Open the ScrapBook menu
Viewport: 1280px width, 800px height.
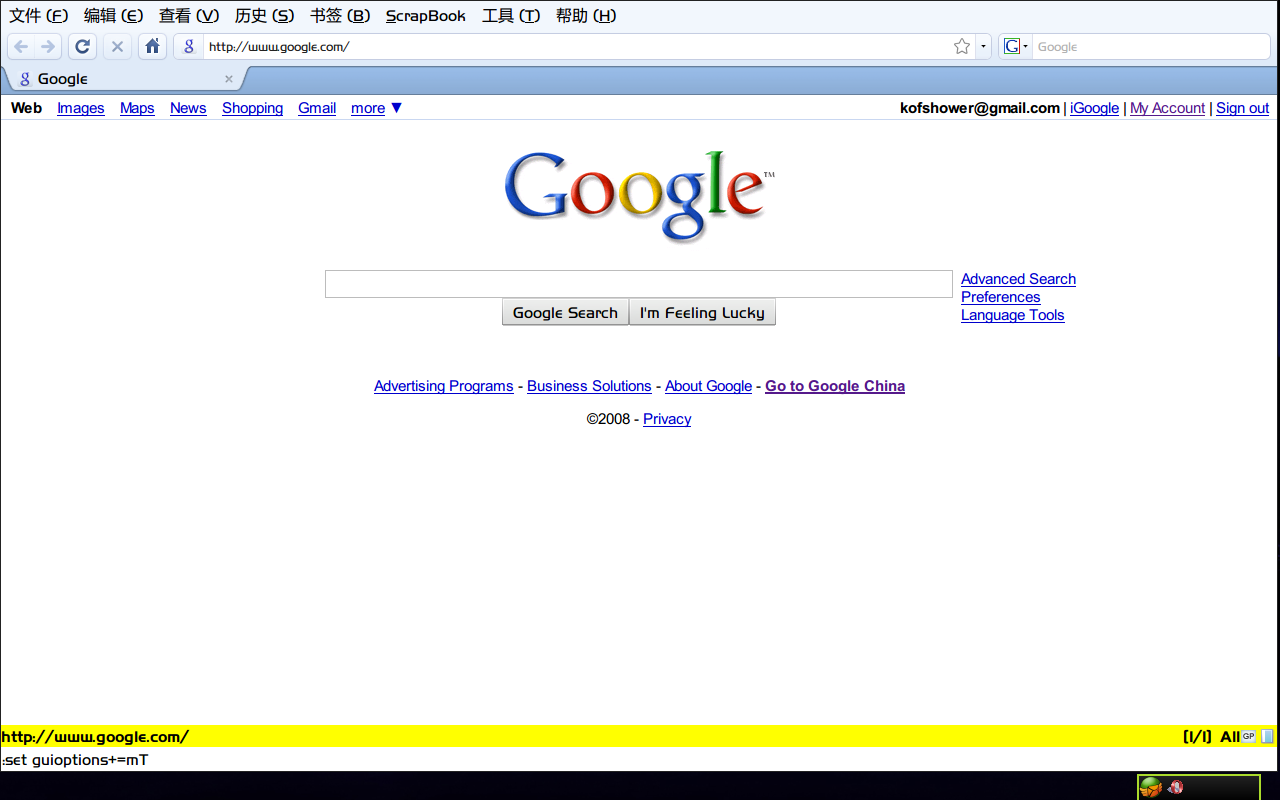(426, 16)
